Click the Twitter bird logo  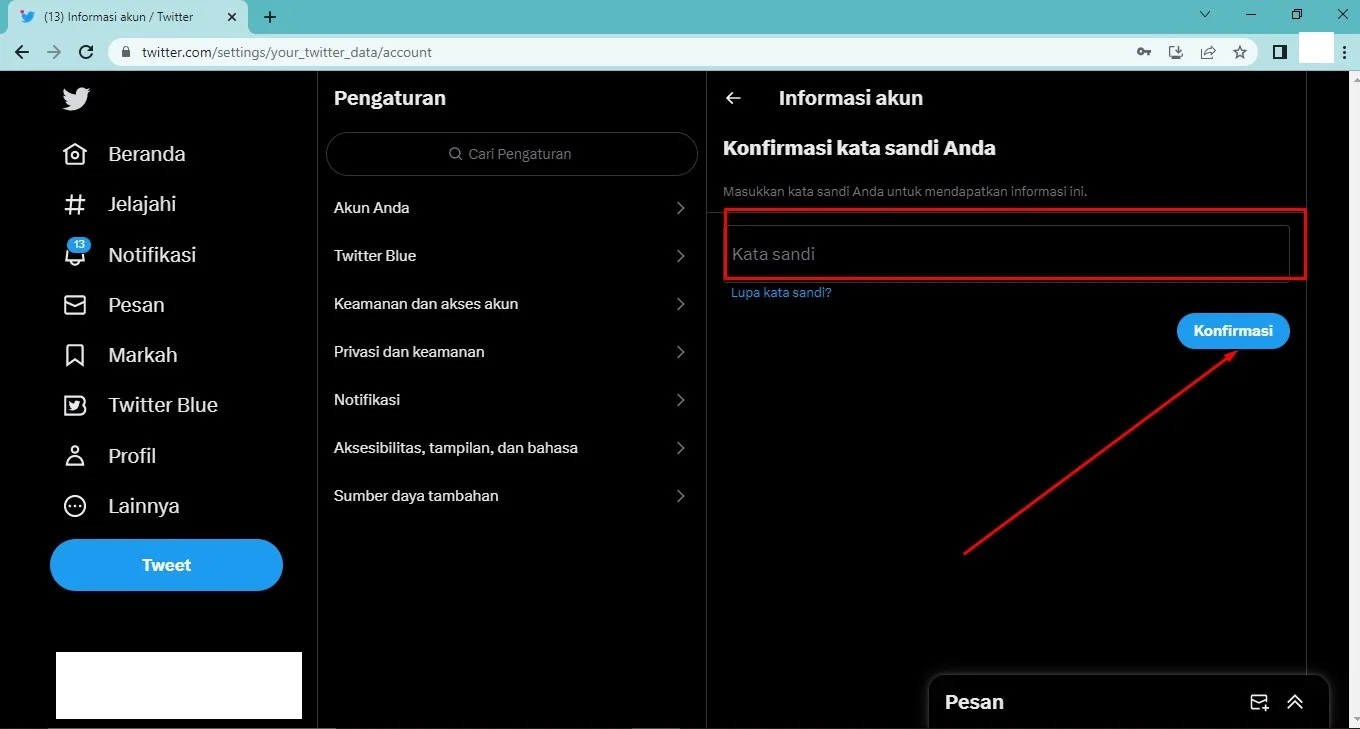pyautogui.click(x=76, y=98)
